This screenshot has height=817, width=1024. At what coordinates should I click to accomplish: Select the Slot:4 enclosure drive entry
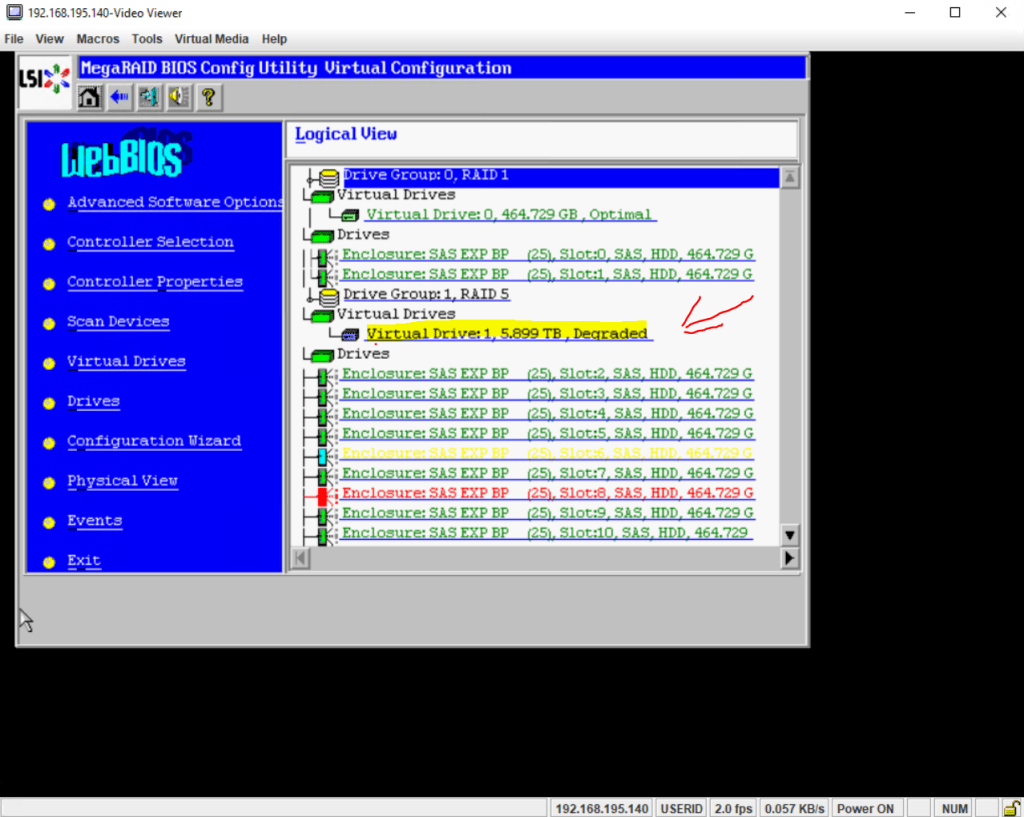point(547,413)
